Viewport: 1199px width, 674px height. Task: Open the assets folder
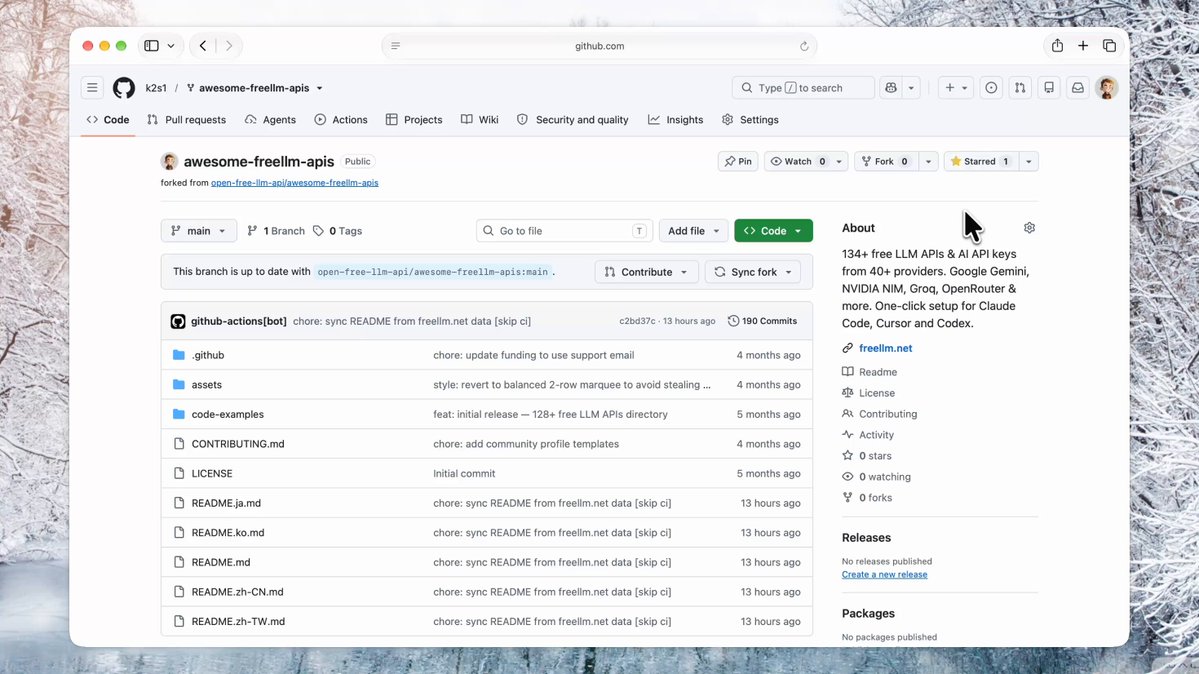[206, 385]
